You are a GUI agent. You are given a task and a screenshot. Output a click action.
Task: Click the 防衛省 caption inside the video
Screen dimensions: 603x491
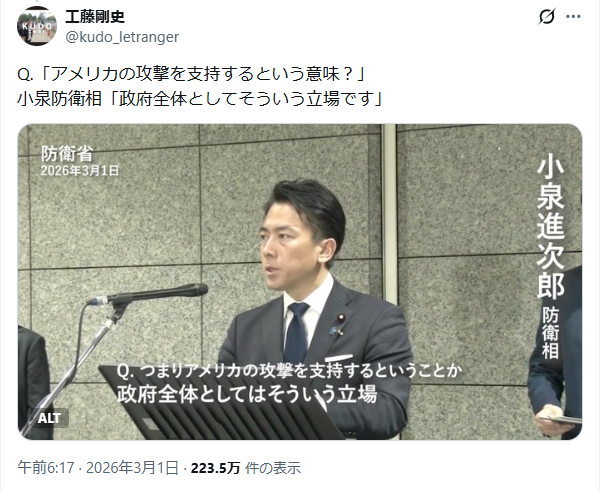pyautogui.click(x=67, y=154)
